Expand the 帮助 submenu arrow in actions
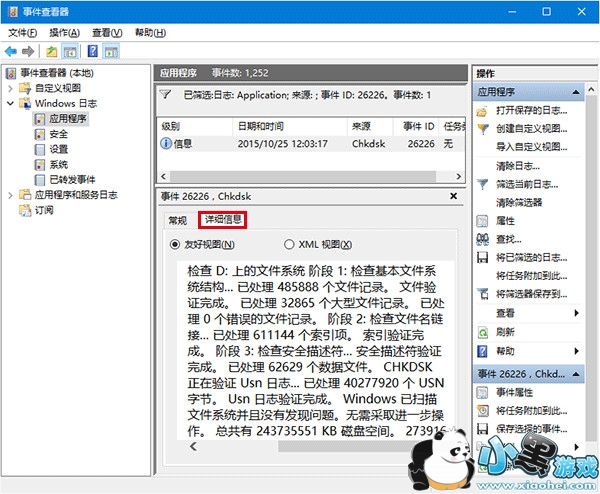600x494 pixels. click(x=576, y=351)
